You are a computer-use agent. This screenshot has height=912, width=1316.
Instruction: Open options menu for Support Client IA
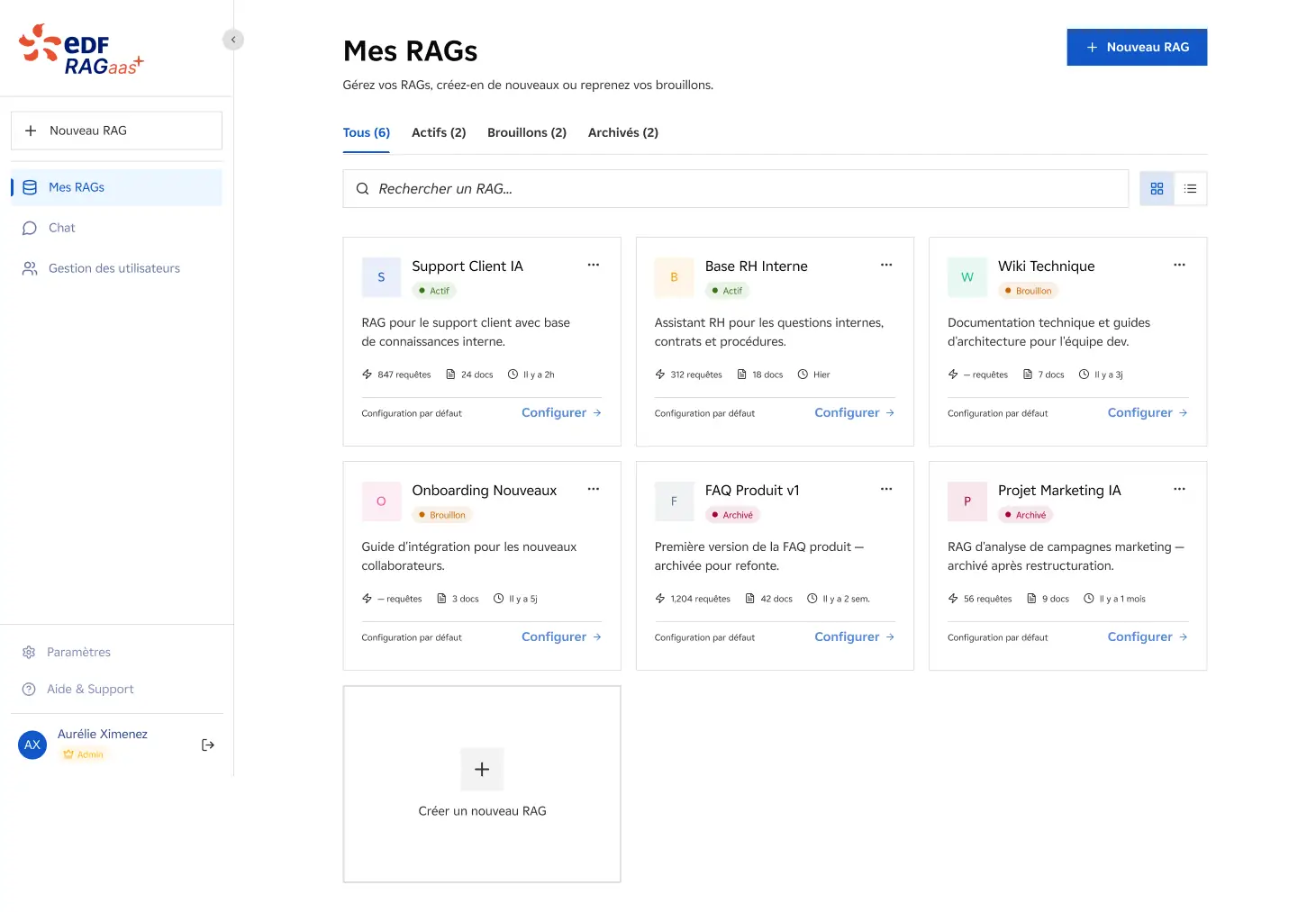click(x=594, y=265)
